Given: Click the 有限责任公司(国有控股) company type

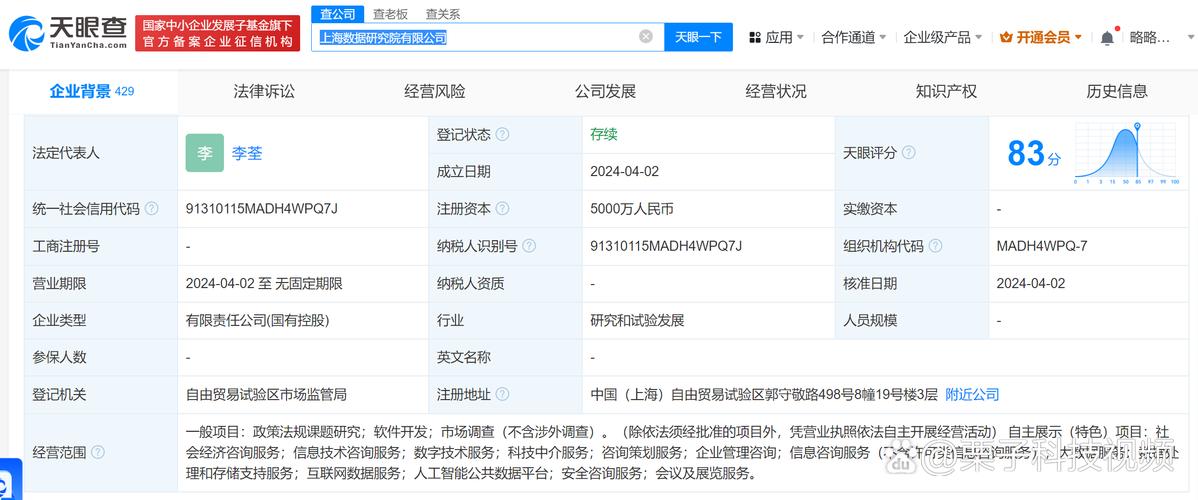Looking at the screenshot, I should pos(257,320).
